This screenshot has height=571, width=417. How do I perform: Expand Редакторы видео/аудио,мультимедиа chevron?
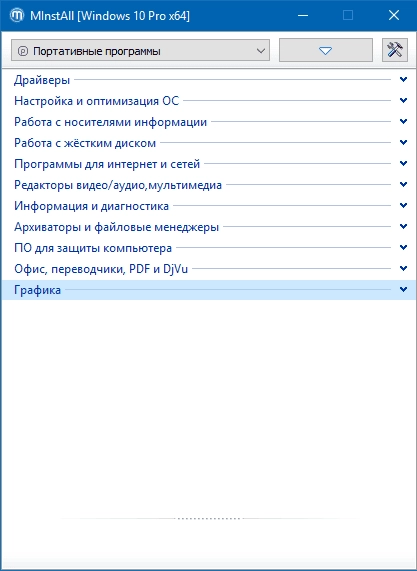coord(403,184)
